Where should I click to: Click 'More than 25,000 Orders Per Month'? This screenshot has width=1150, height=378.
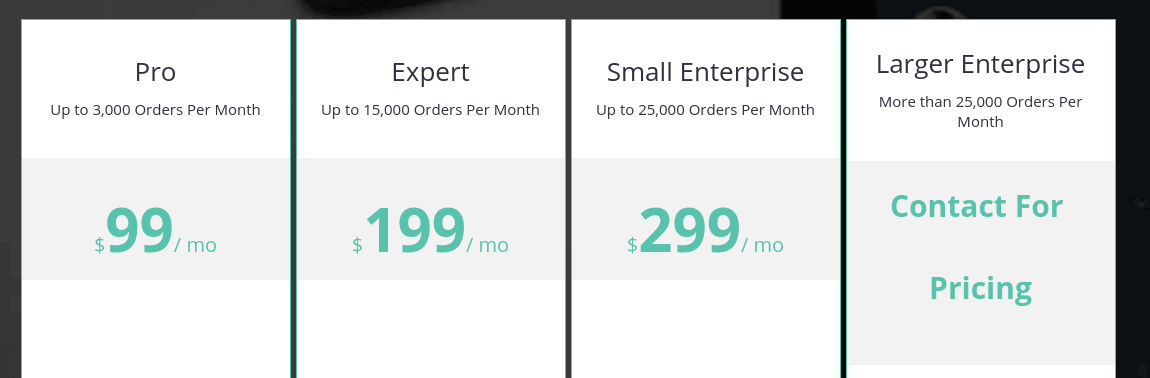coord(981,112)
